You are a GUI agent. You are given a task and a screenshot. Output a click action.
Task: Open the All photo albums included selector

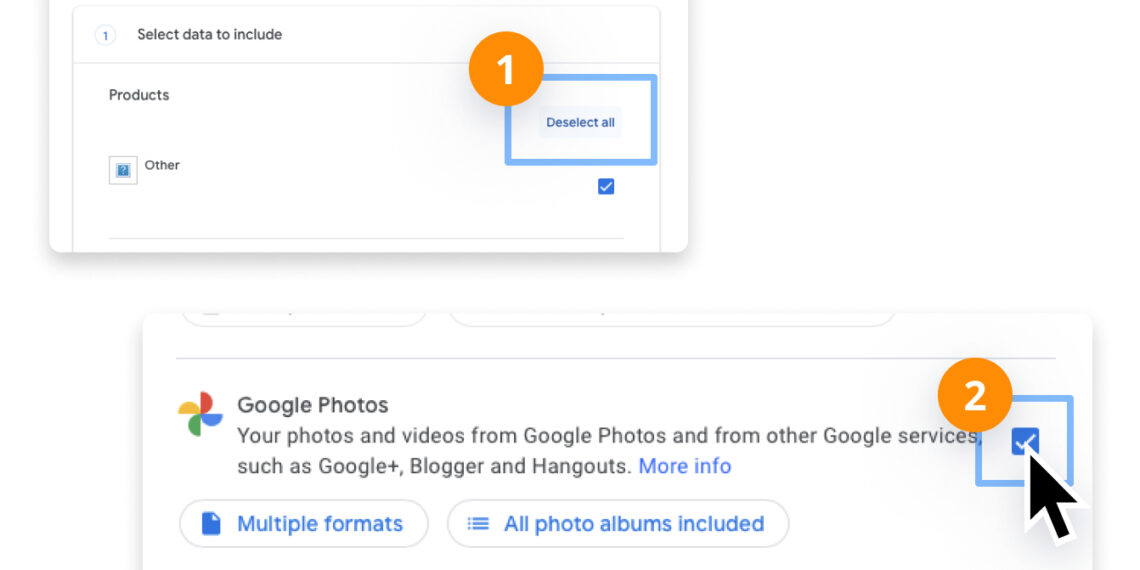point(618,524)
